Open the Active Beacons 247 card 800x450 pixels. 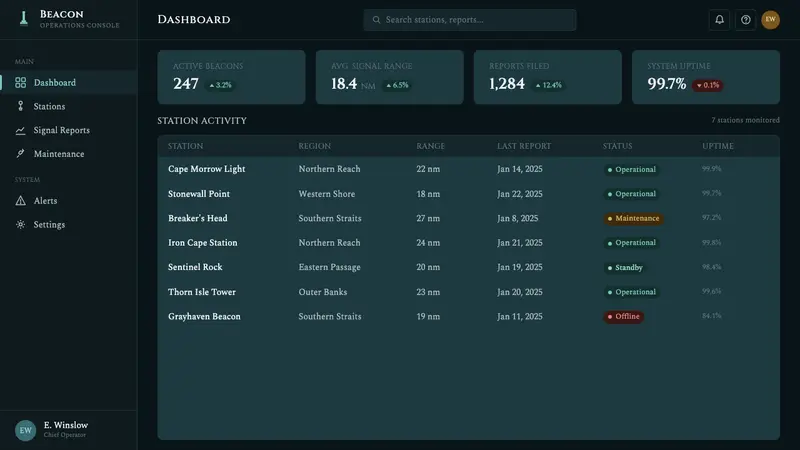(x=232, y=77)
